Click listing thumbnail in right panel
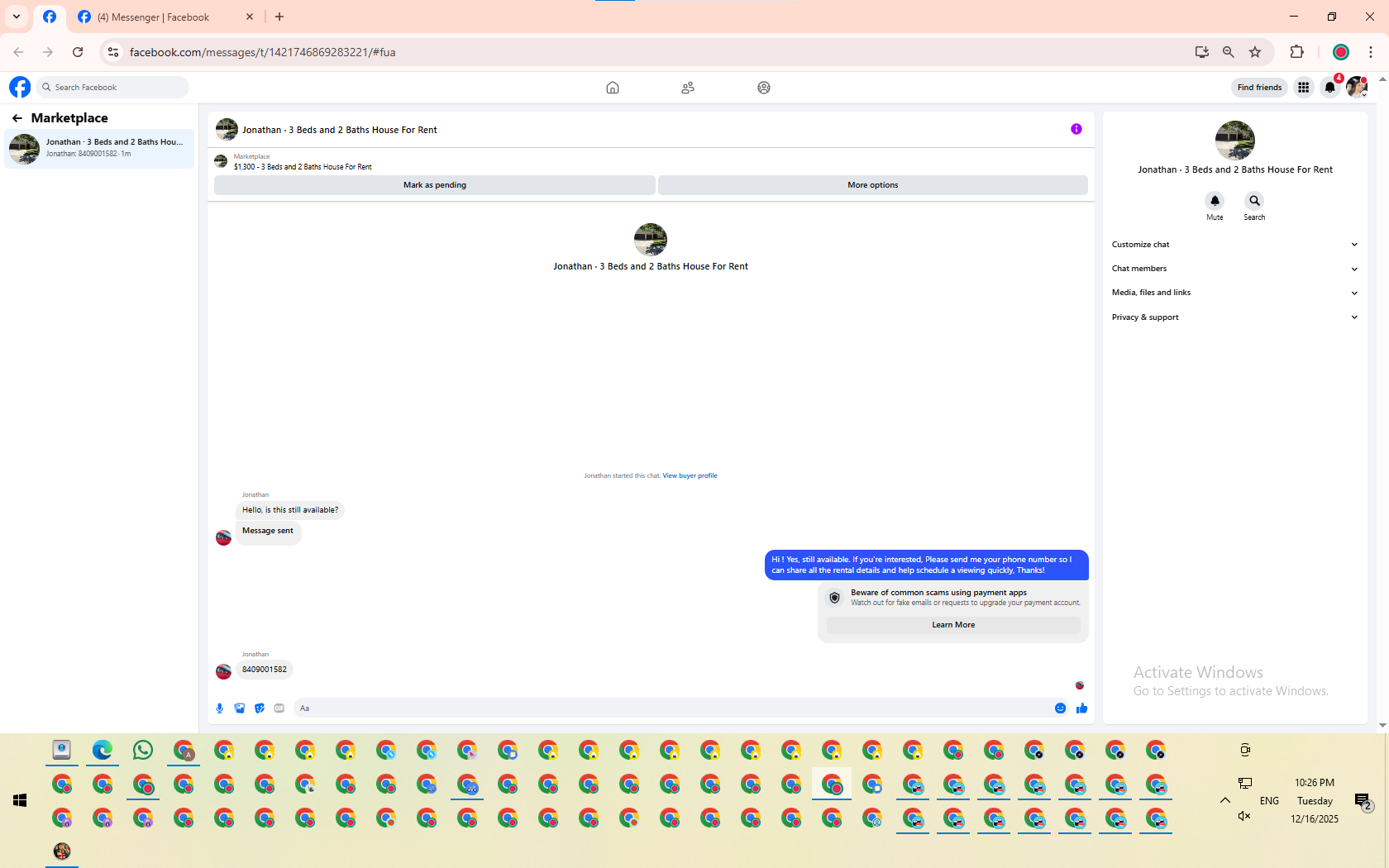The width and height of the screenshot is (1389, 868). (1235, 141)
